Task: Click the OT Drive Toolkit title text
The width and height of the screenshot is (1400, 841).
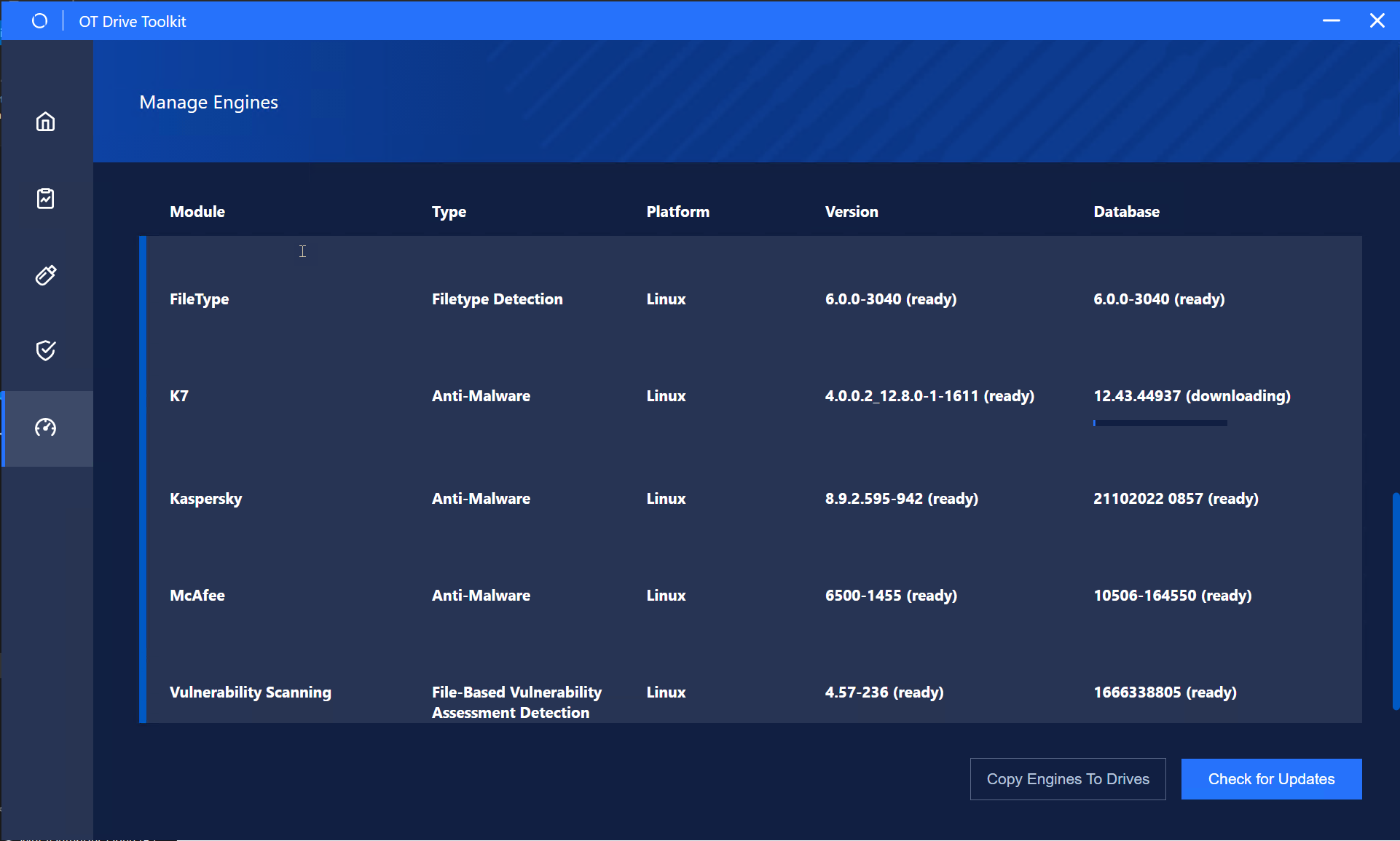Action: tap(133, 22)
